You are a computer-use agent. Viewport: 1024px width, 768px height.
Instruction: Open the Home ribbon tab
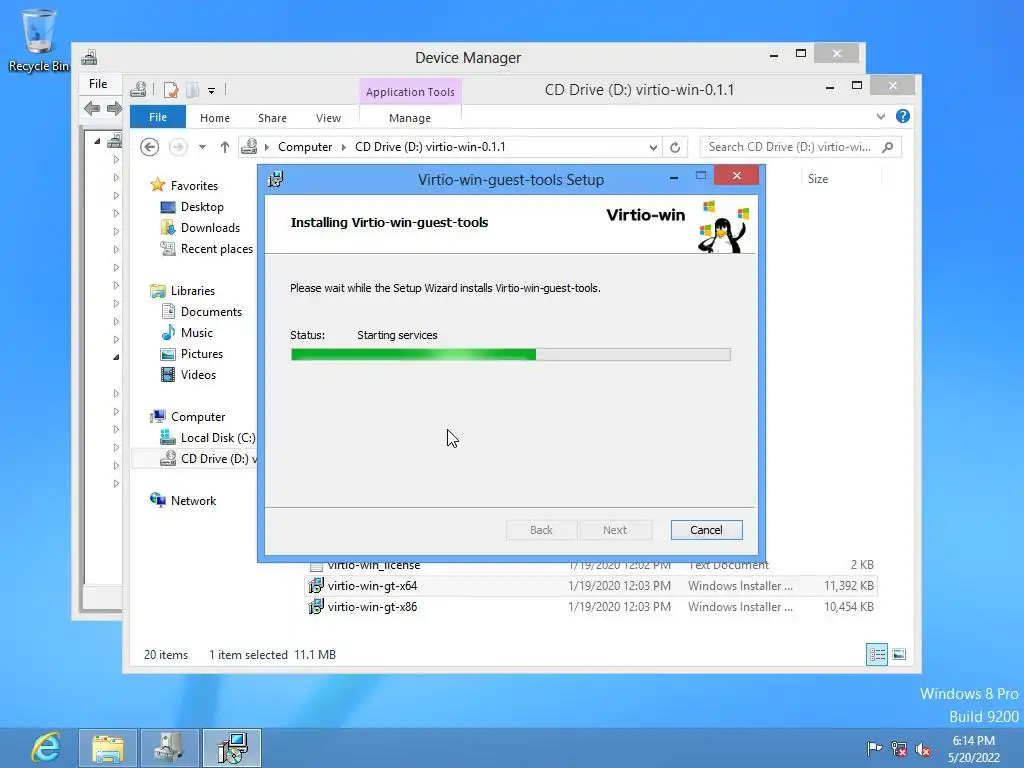tap(215, 118)
